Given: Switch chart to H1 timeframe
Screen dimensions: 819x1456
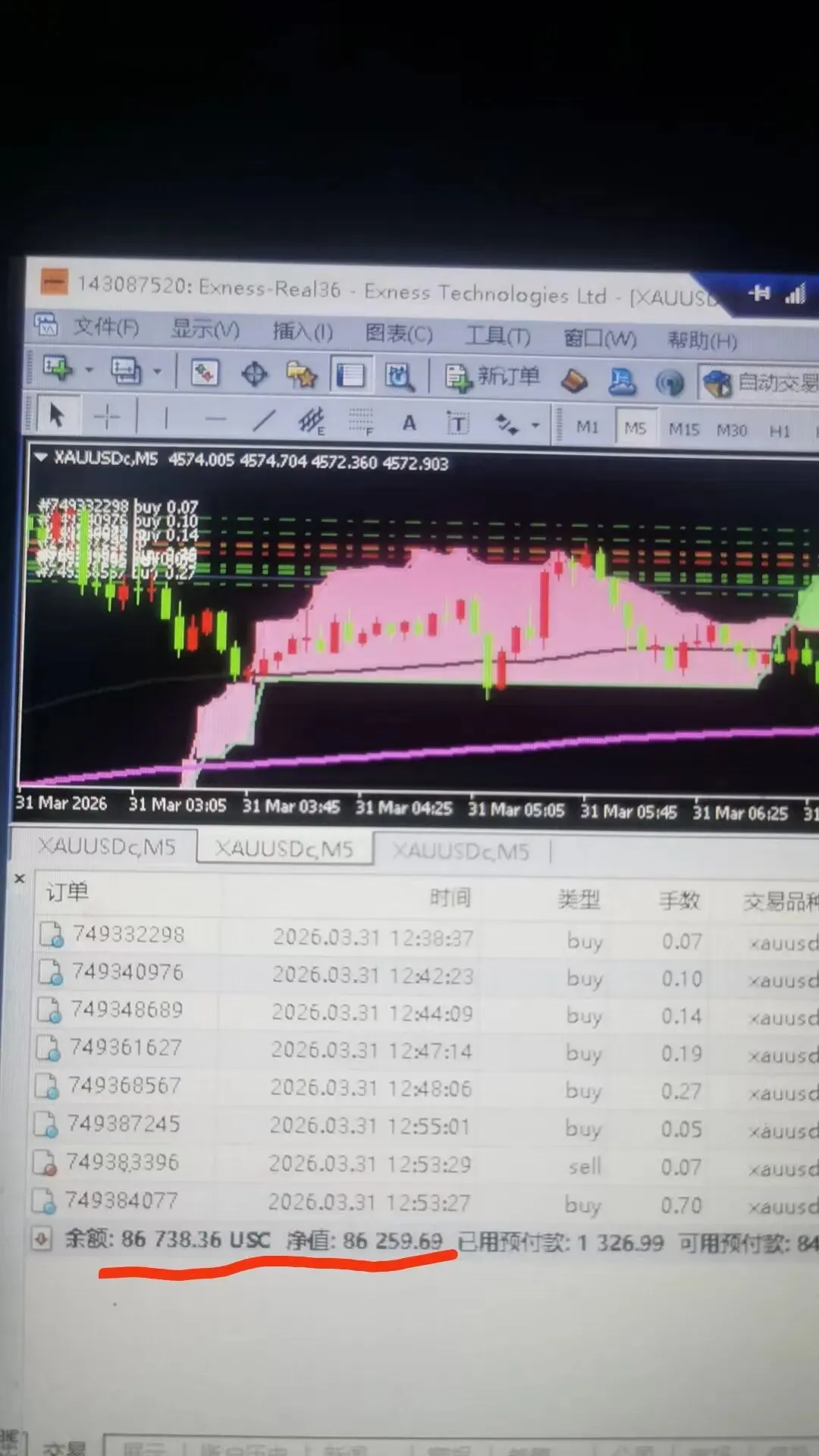Looking at the screenshot, I should (x=780, y=431).
